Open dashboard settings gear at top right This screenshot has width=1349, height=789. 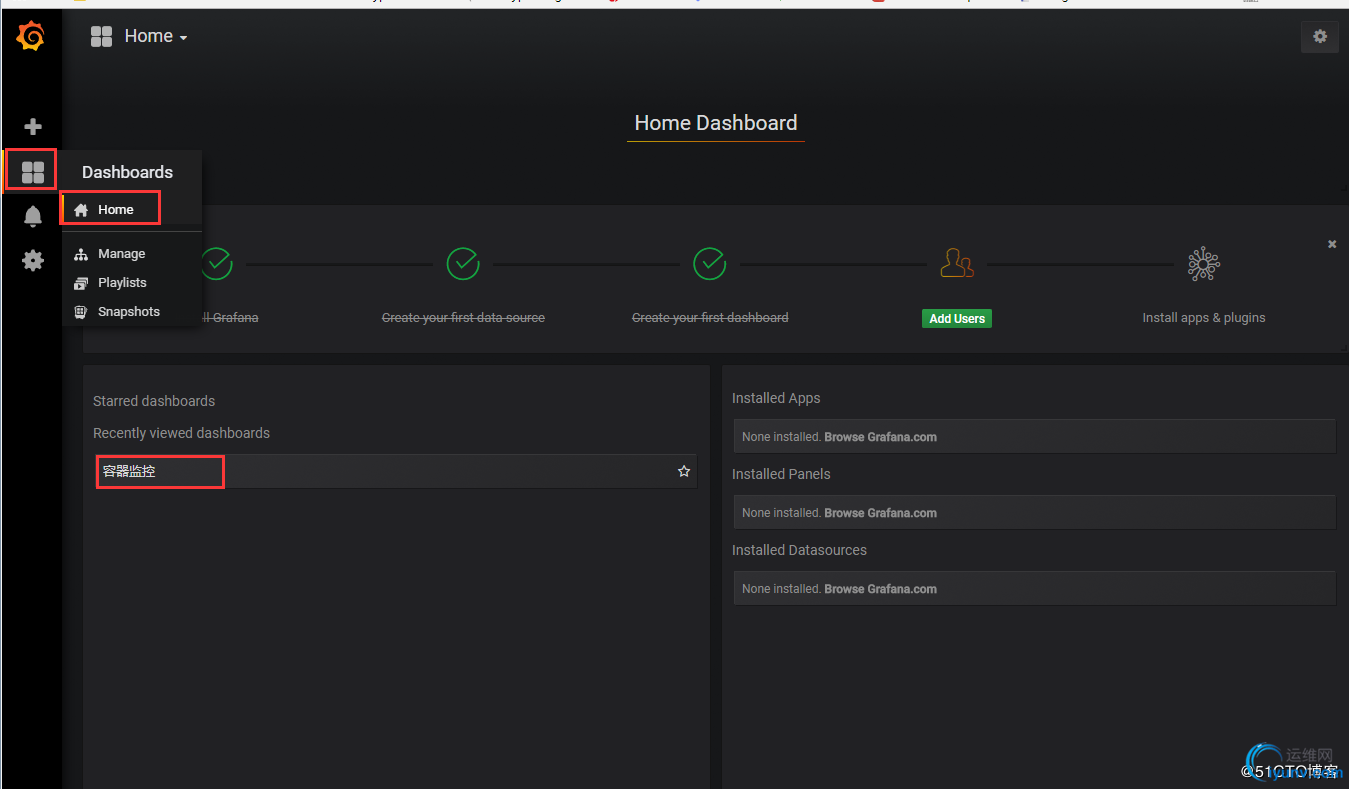1320,36
